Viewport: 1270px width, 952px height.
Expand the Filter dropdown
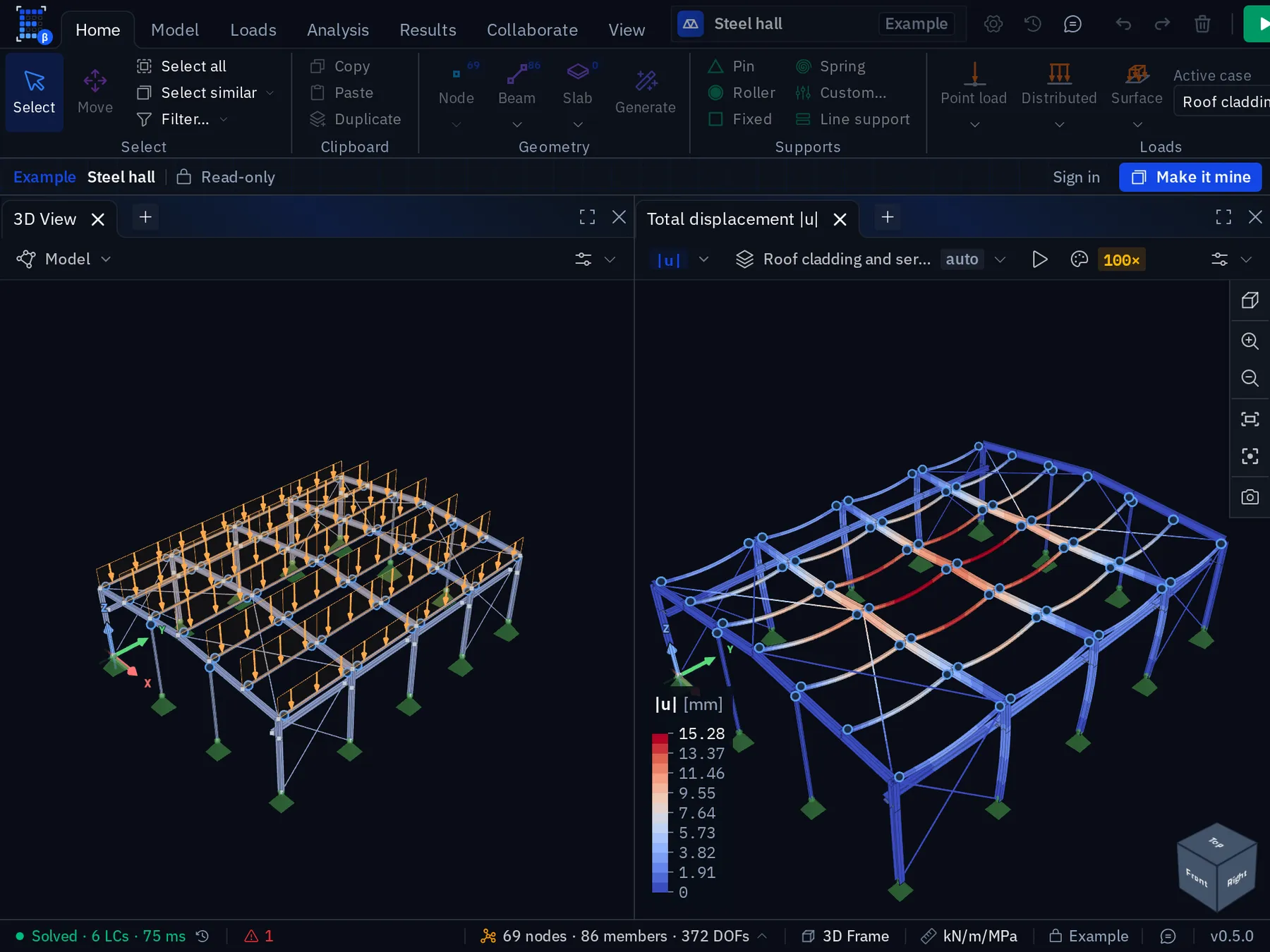click(224, 119)
